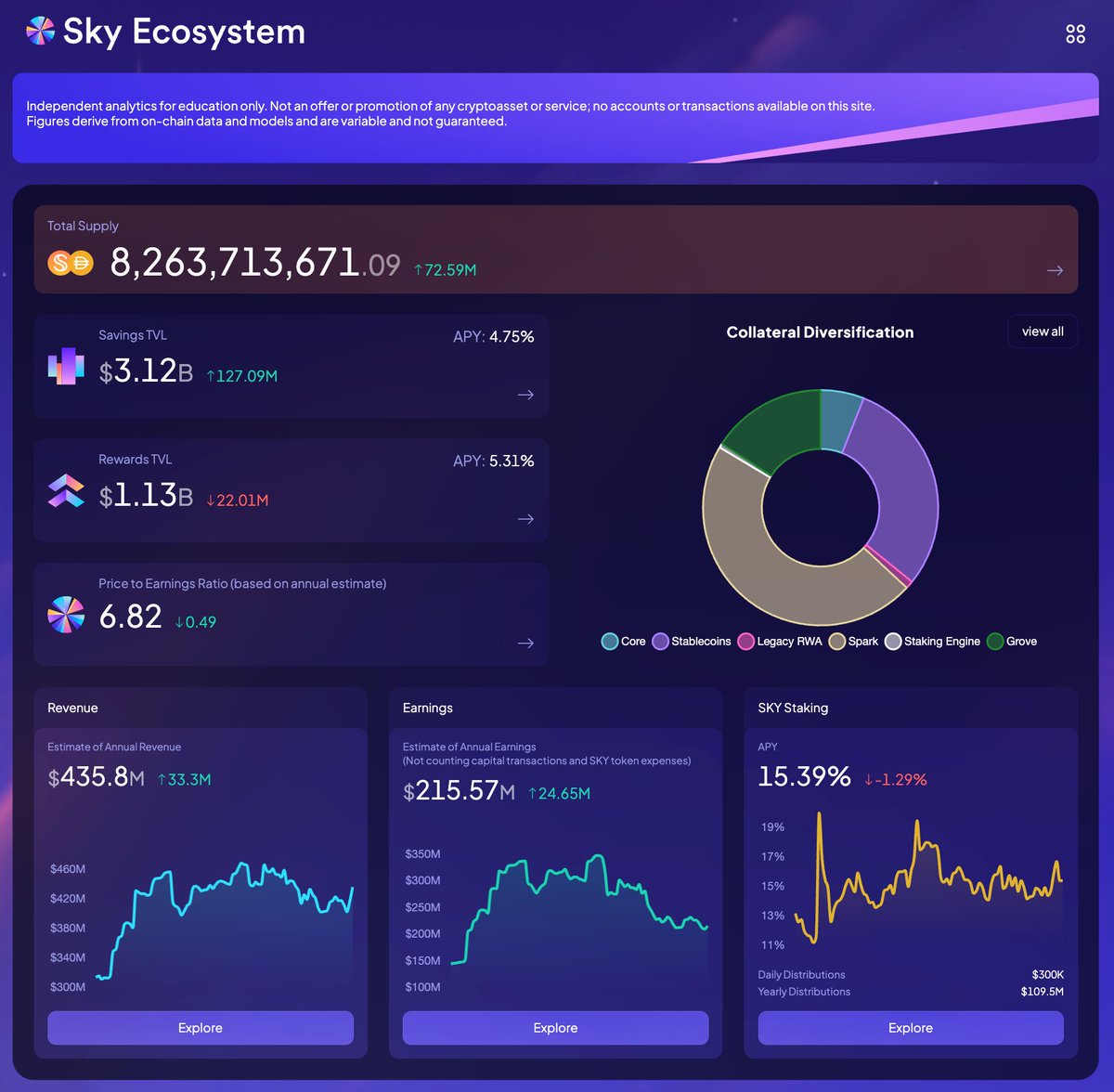The width and height of the screenshot is (1114, 1092).
Task: Click the Daily Distributions $300K value
Action: pos(1047,975)
